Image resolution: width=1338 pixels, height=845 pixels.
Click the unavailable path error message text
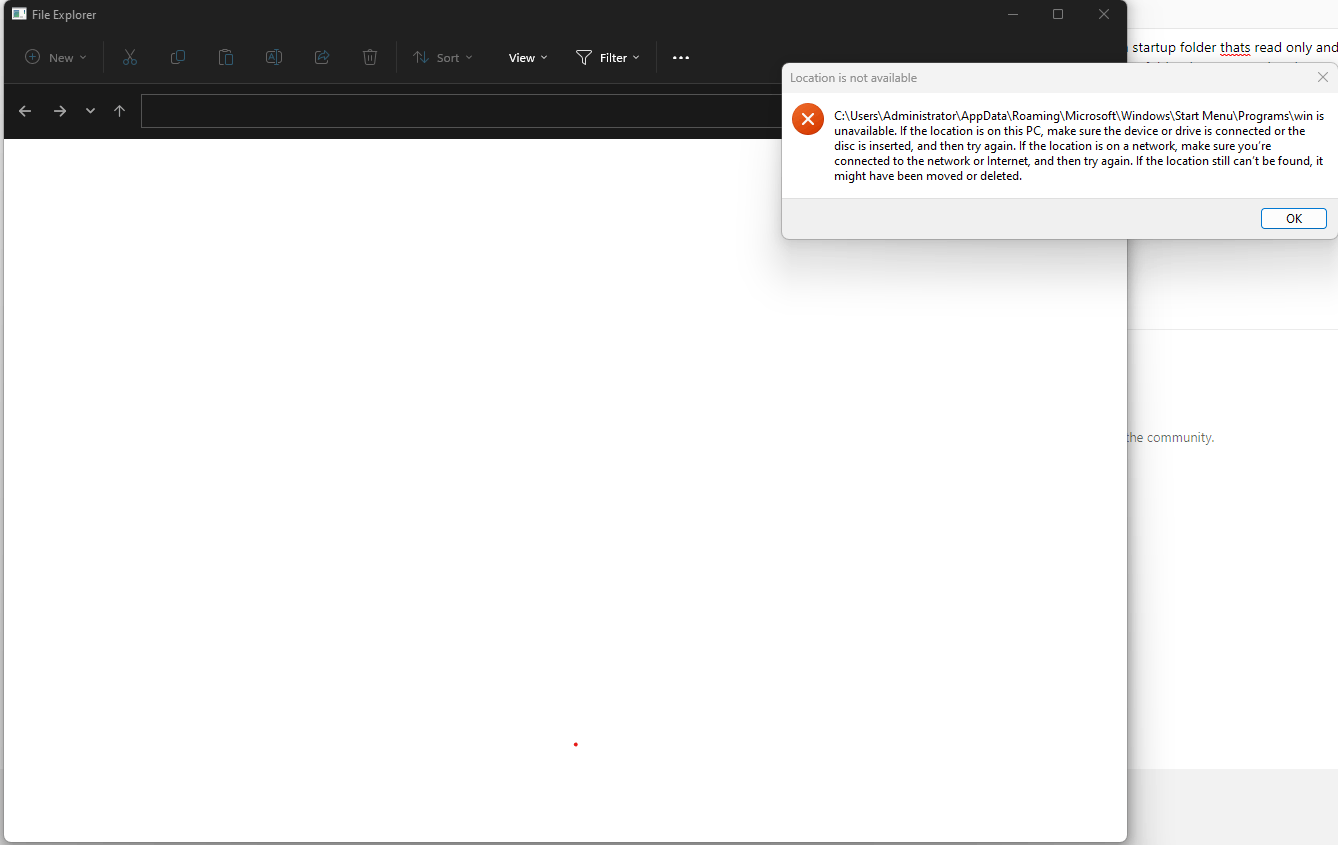(x=1079, y=146)
